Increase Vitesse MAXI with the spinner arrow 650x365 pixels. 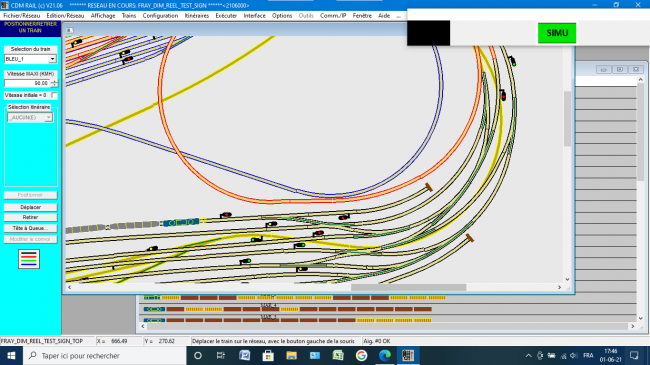(54, 81)
